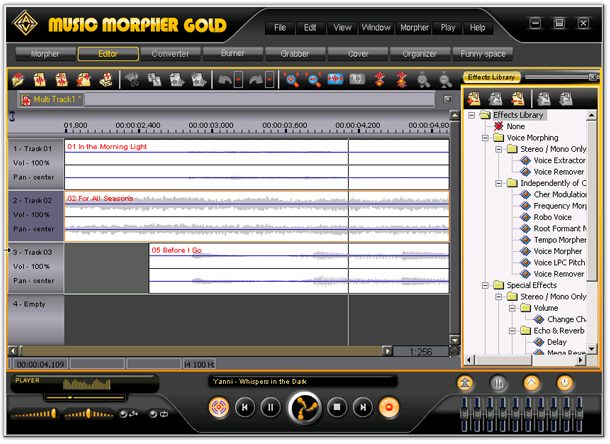Open the undo history dropdown arrow
The image size is (610, 444).
238,80
